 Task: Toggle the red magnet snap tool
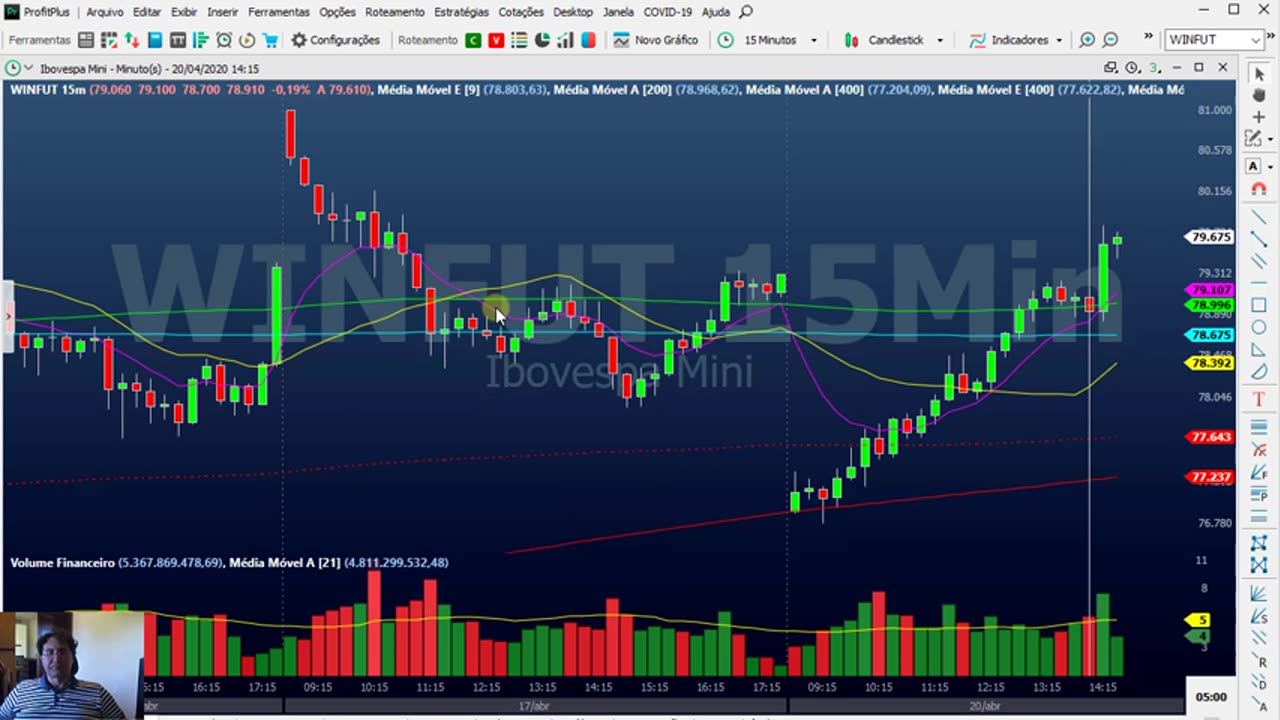[1259, 189]
